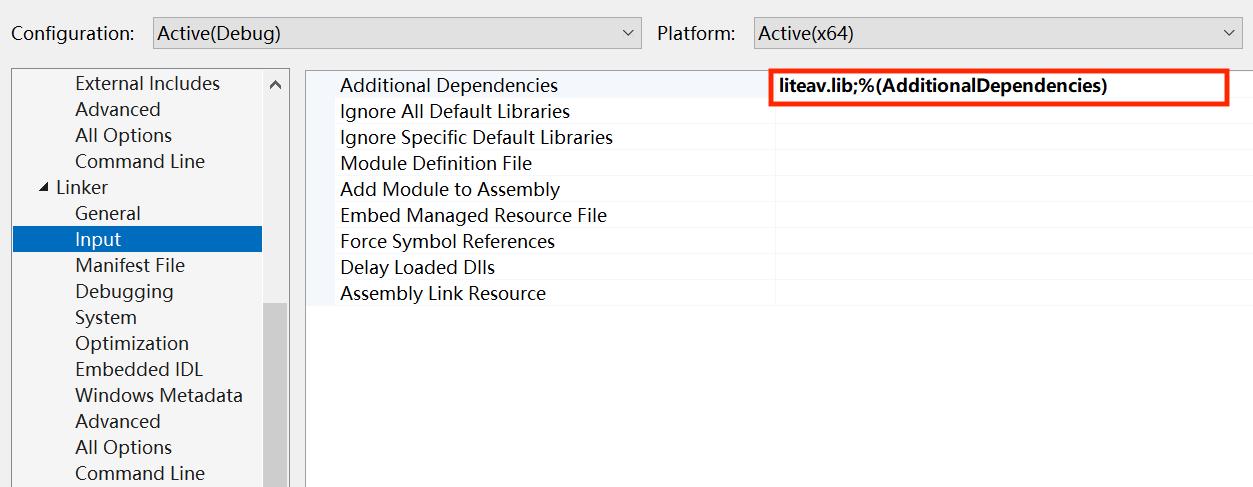Collapse the Linker tree node
The height and width of the screenshot is (487, 1253).
click(x=43, y=188)
